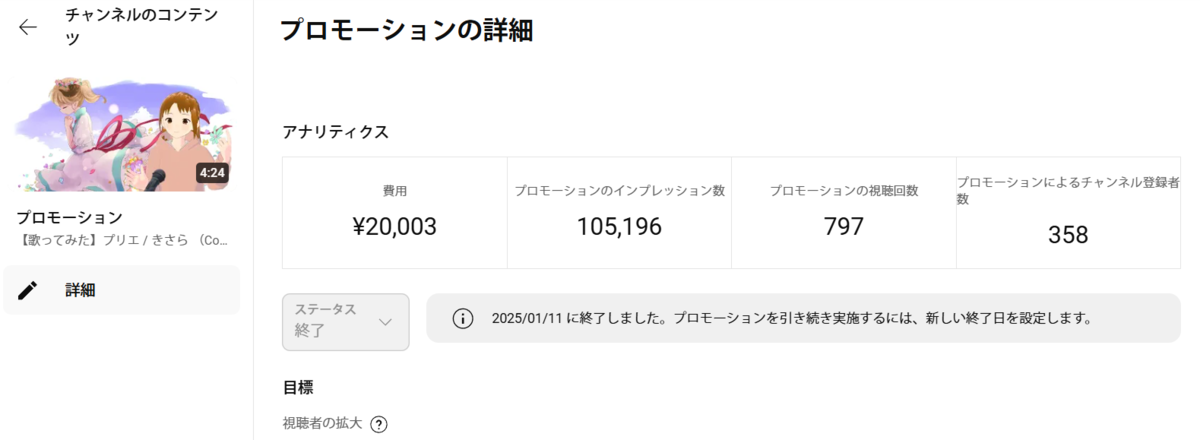
Task: Click the 2025/01/11 ended notification banner
Action: 803,319
